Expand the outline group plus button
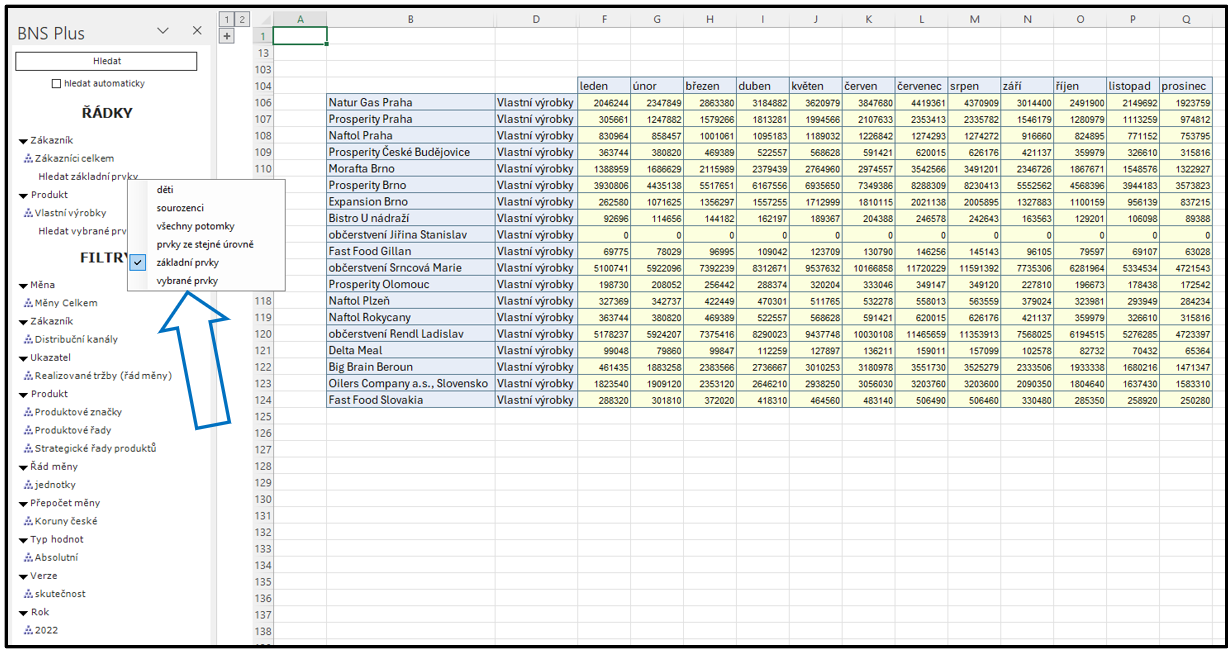This screenshot has height=651, width=1228. (x=226, y=36)
